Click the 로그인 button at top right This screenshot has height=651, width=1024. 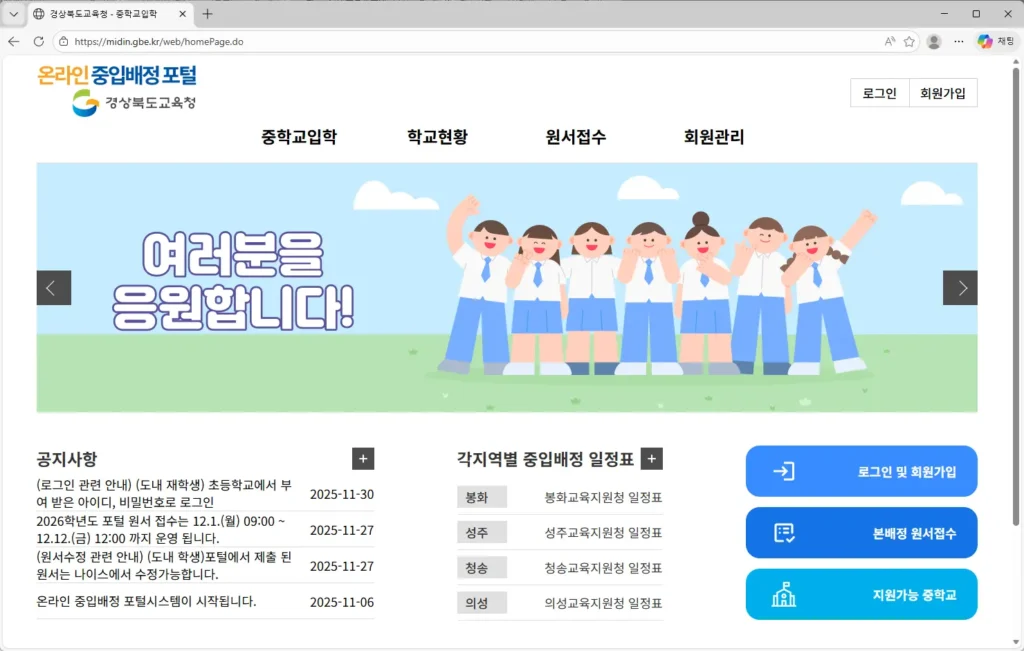[880, 93]
